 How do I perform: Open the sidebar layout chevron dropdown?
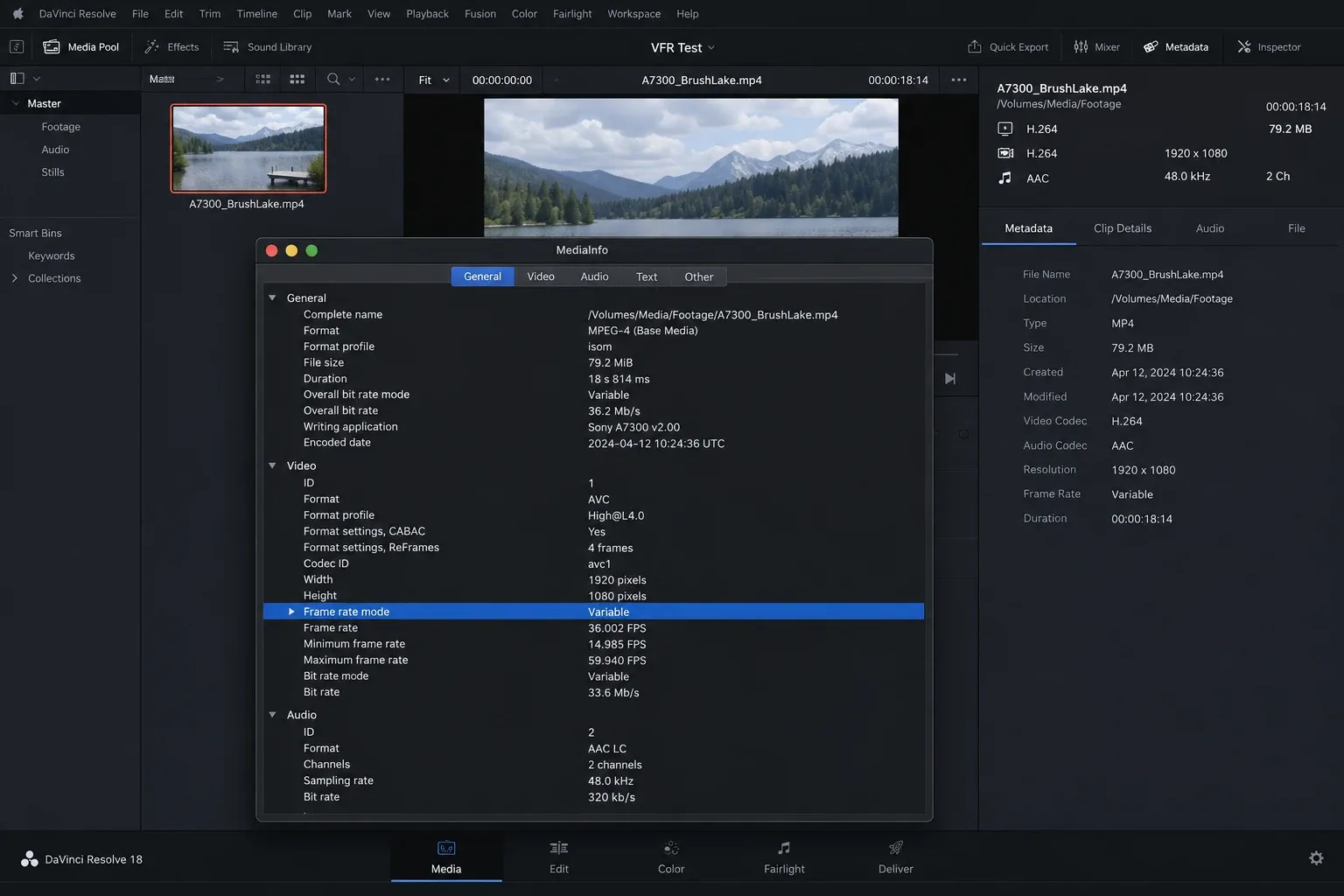click(37, 79)
